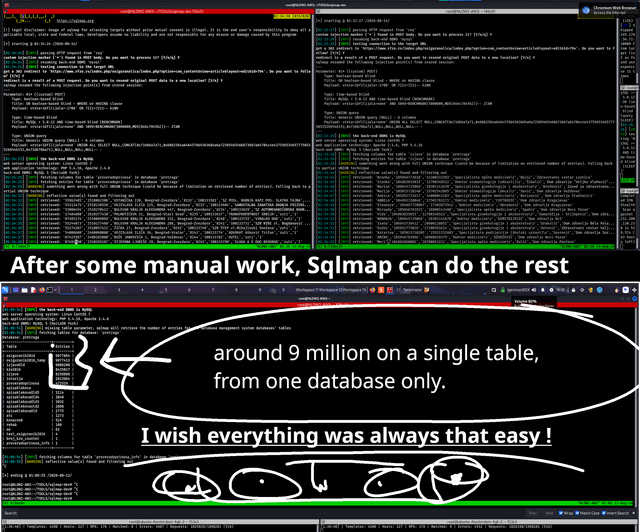Click the green lock VPN tray icon

502,290
